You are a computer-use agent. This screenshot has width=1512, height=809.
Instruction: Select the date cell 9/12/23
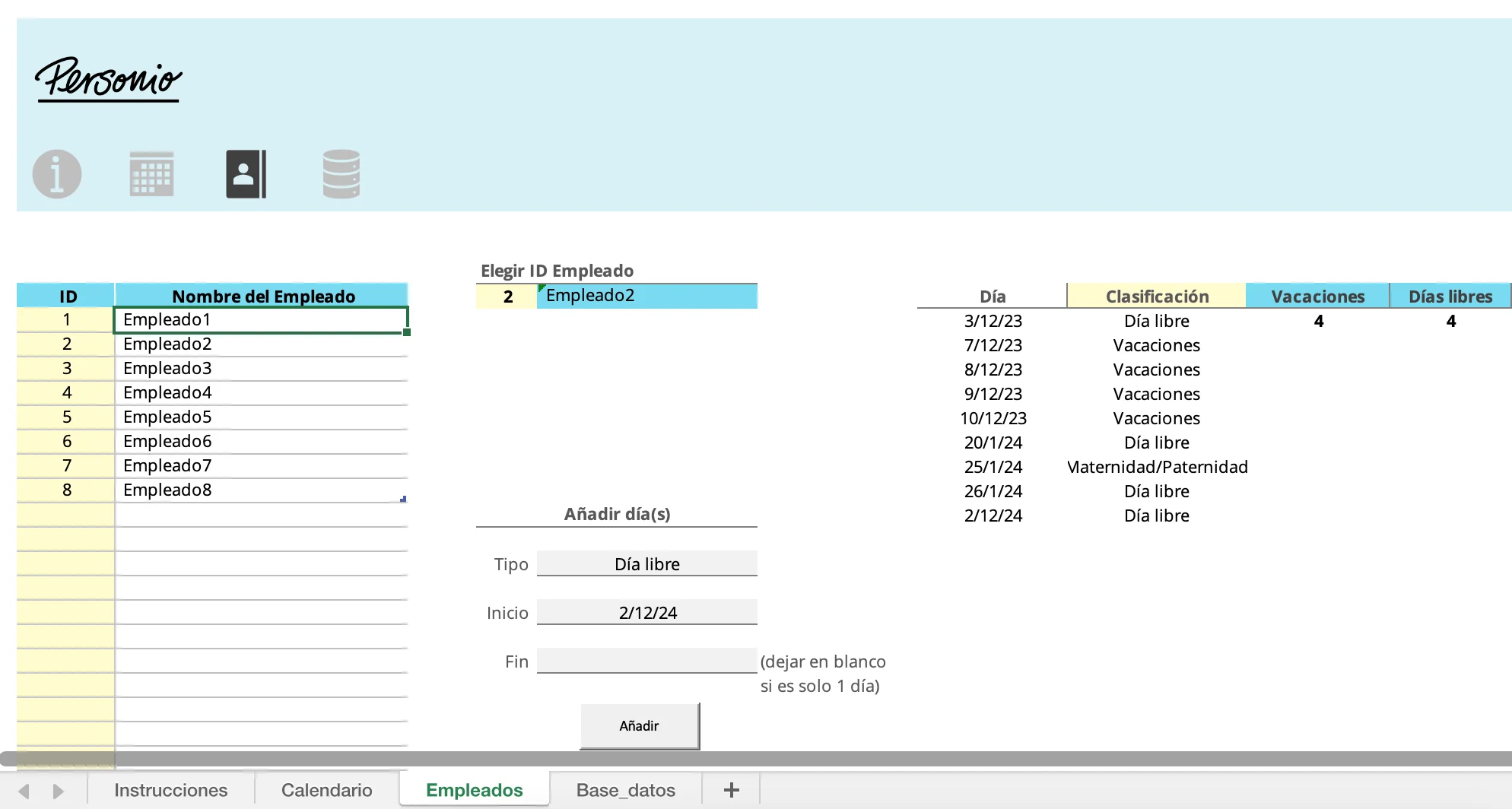click(x=993, y=394)
